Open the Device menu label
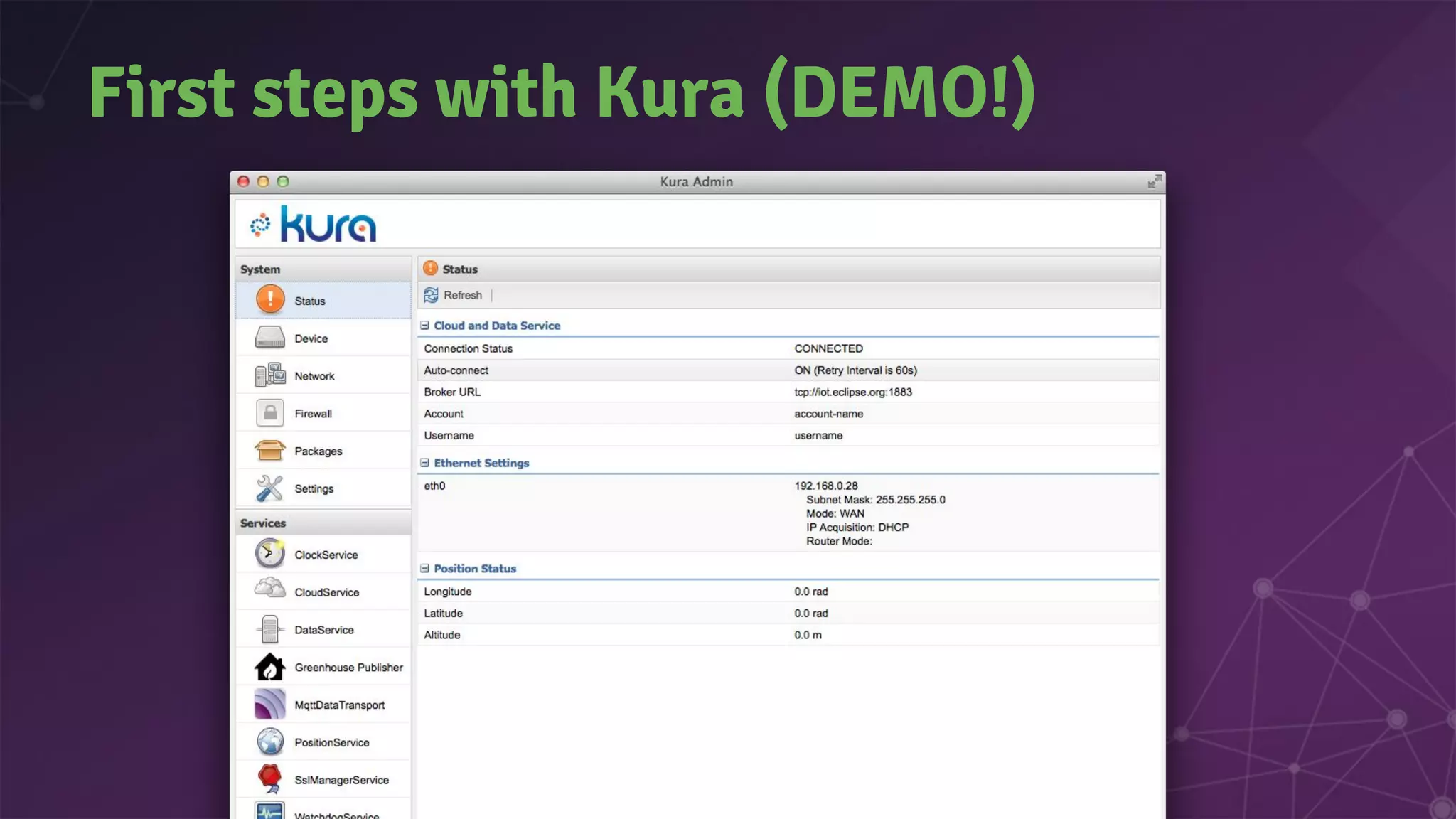1456x819 pixels. click(311, 339)
